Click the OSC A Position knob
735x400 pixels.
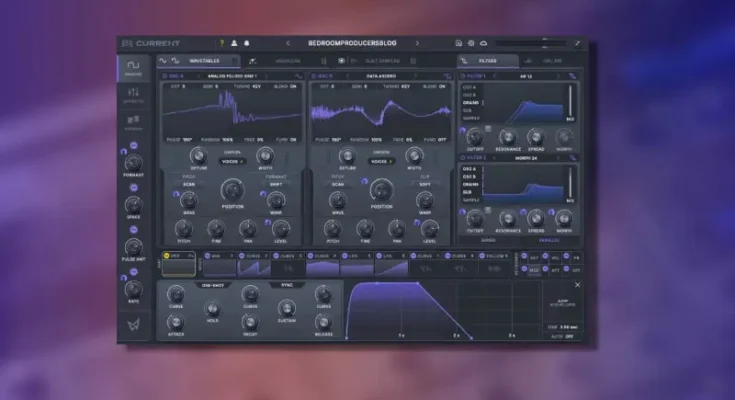[232, 190]
